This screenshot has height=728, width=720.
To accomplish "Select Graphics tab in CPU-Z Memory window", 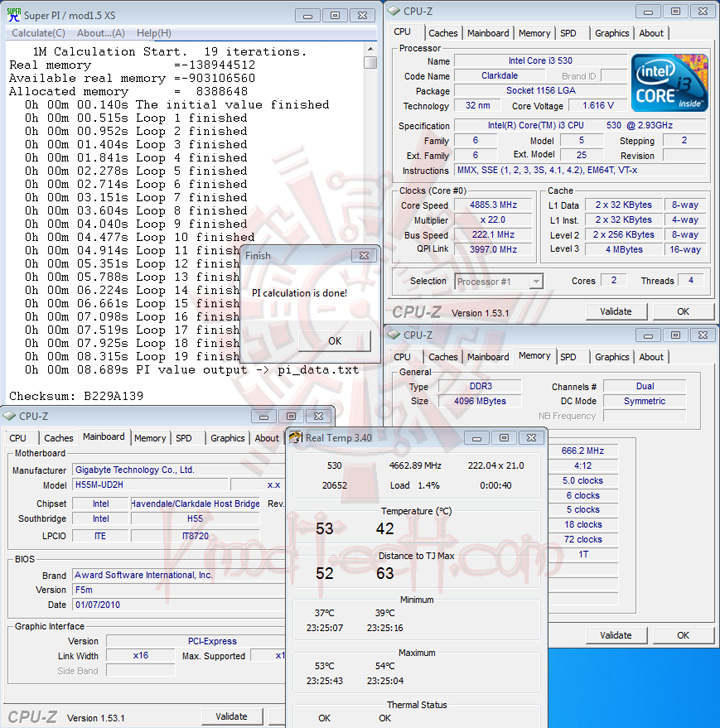I will click(x=612, y=357).
